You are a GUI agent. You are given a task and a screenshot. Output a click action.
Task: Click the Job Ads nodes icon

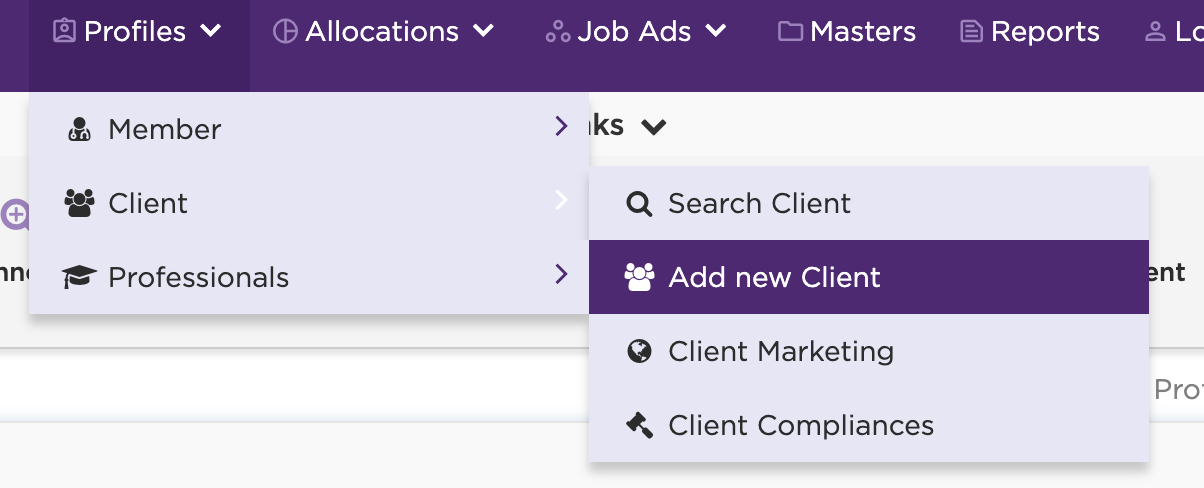point(558,33)
